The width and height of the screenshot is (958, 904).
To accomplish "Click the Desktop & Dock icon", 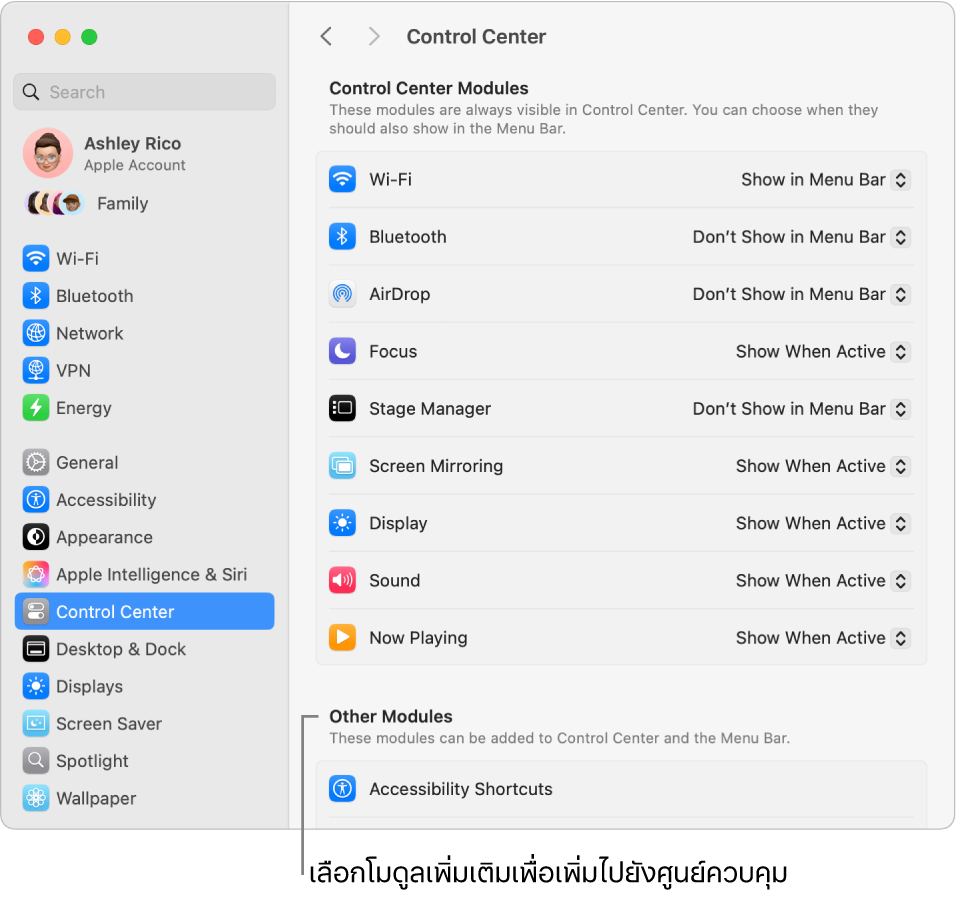I will [x=36, y=649].
